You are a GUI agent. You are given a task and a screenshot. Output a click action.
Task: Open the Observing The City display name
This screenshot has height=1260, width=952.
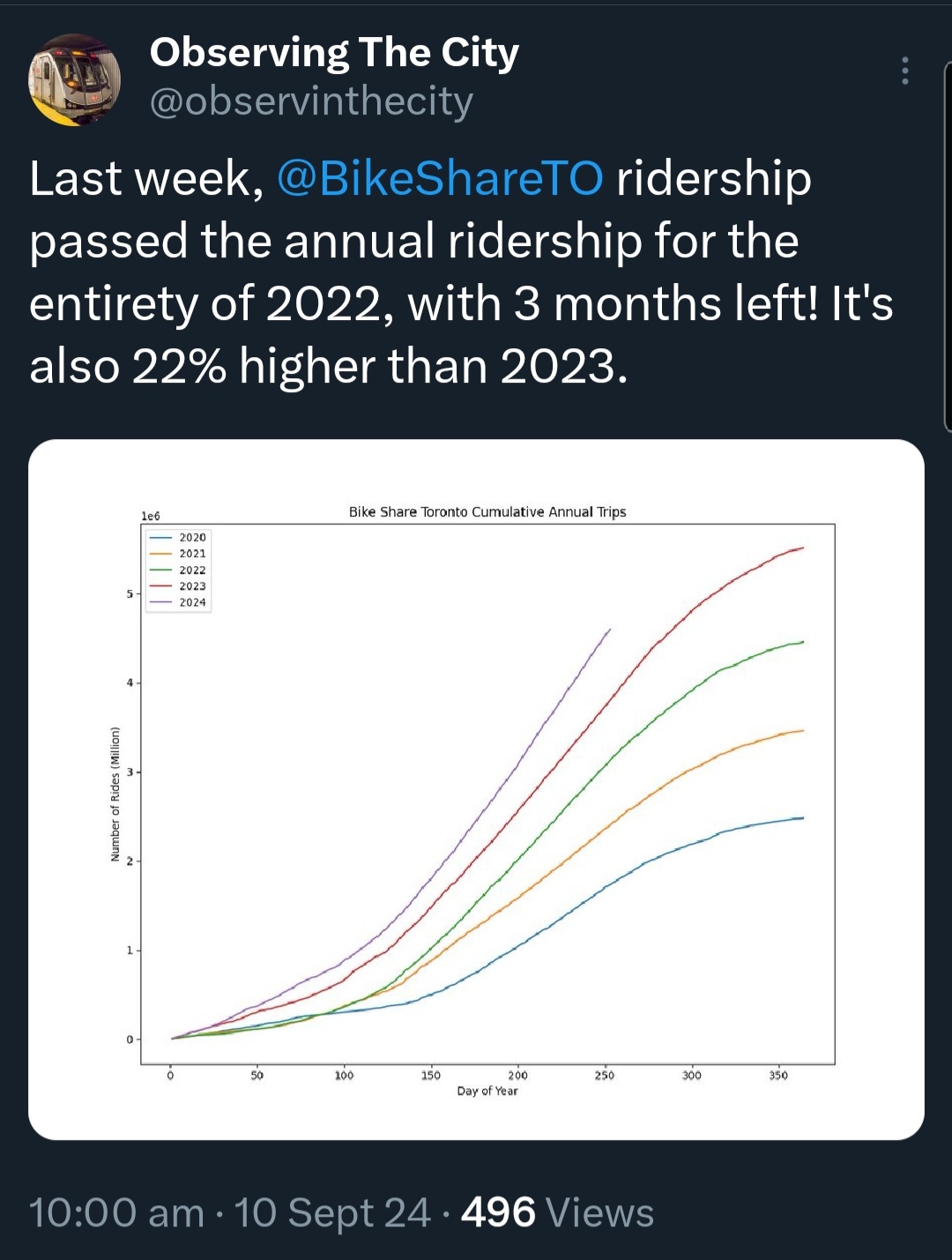coord(334,53)
